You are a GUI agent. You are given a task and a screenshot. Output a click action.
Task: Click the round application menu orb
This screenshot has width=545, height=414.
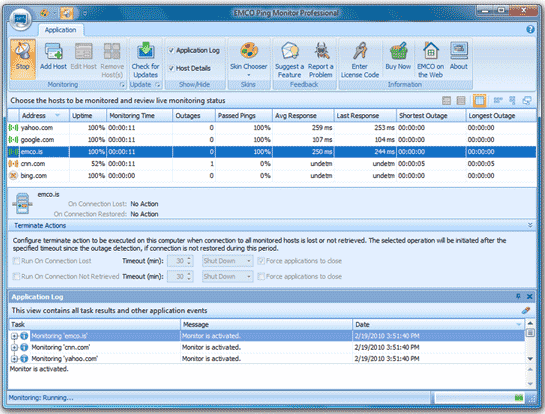(21, 19)
